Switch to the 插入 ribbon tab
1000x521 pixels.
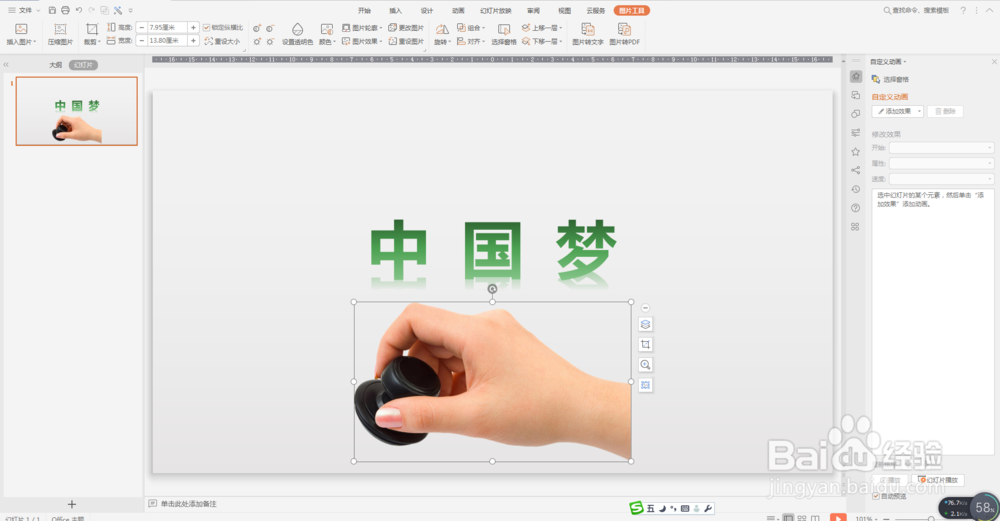tap(395, 10)
